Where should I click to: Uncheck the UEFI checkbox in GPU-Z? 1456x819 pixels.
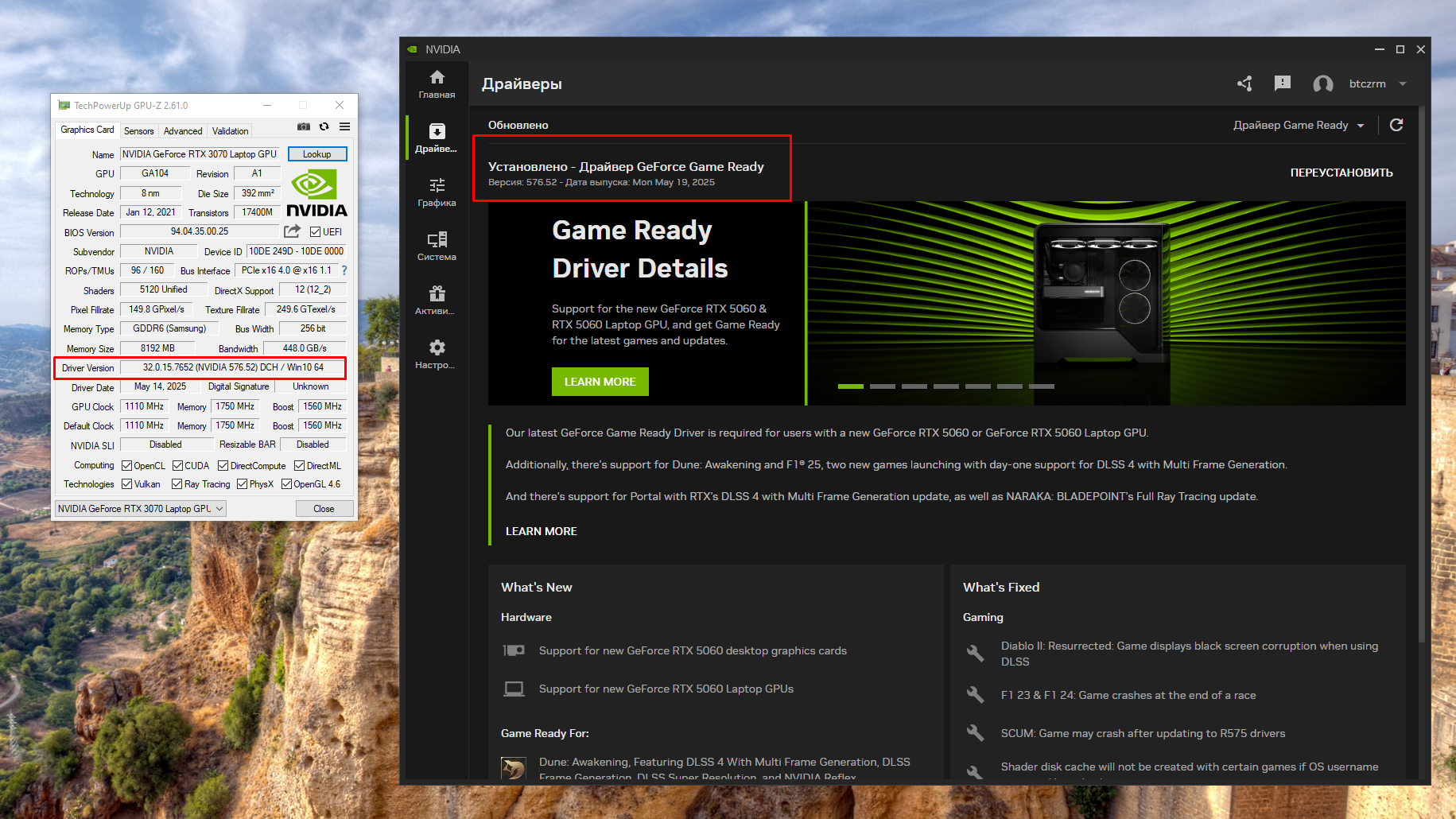pyautogui.click(x=315, y=231)
